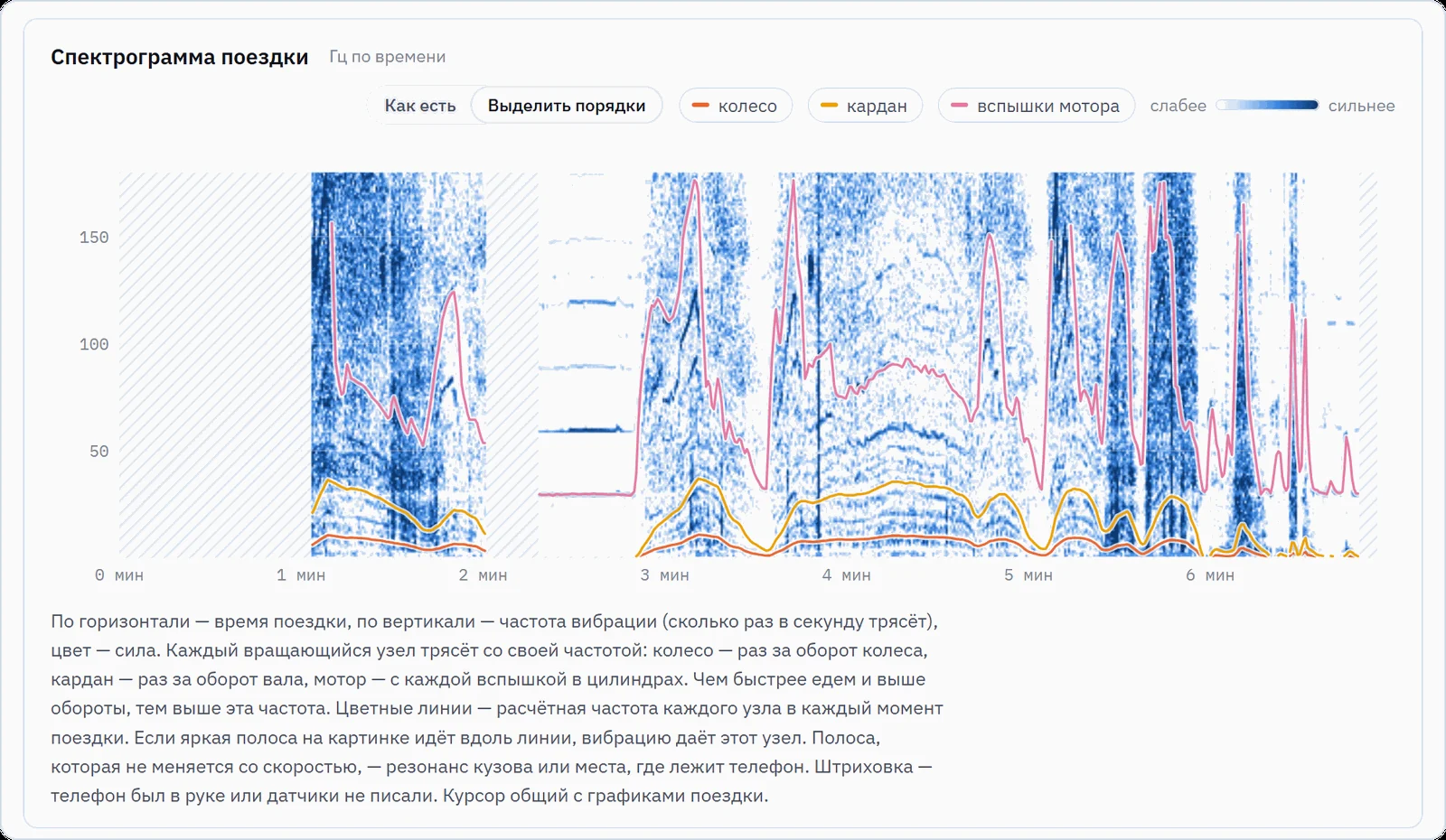Select the "Выделить порядки" mode
The width and height of the screenshot is (1446, 840).
[x=567, y=106]
